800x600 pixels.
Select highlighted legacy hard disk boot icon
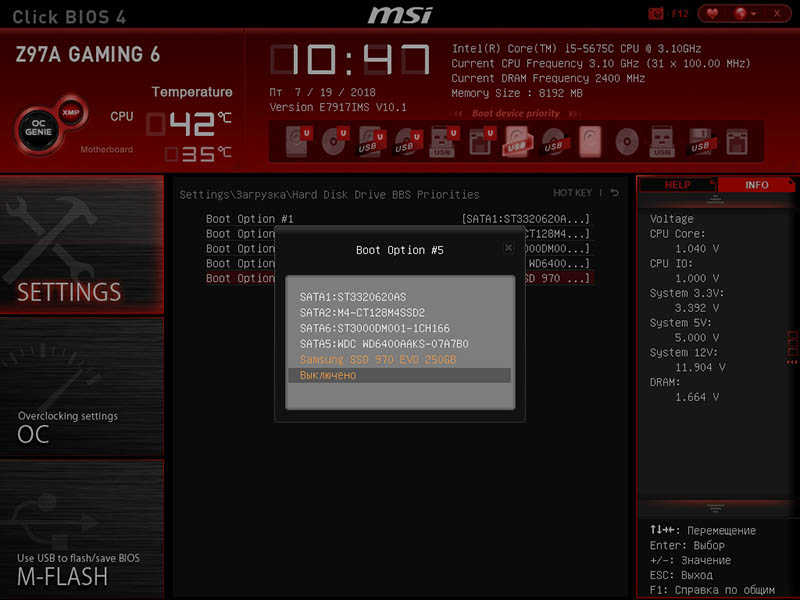click(590, 141)
